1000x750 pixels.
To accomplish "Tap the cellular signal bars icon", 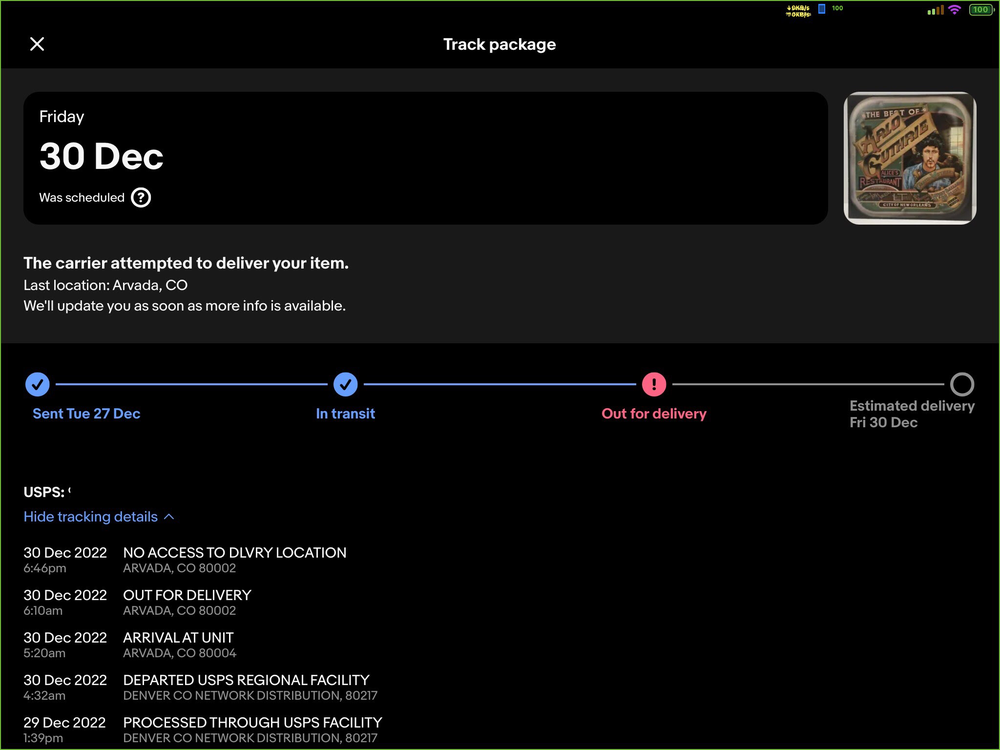I will (x=935, y=10).
